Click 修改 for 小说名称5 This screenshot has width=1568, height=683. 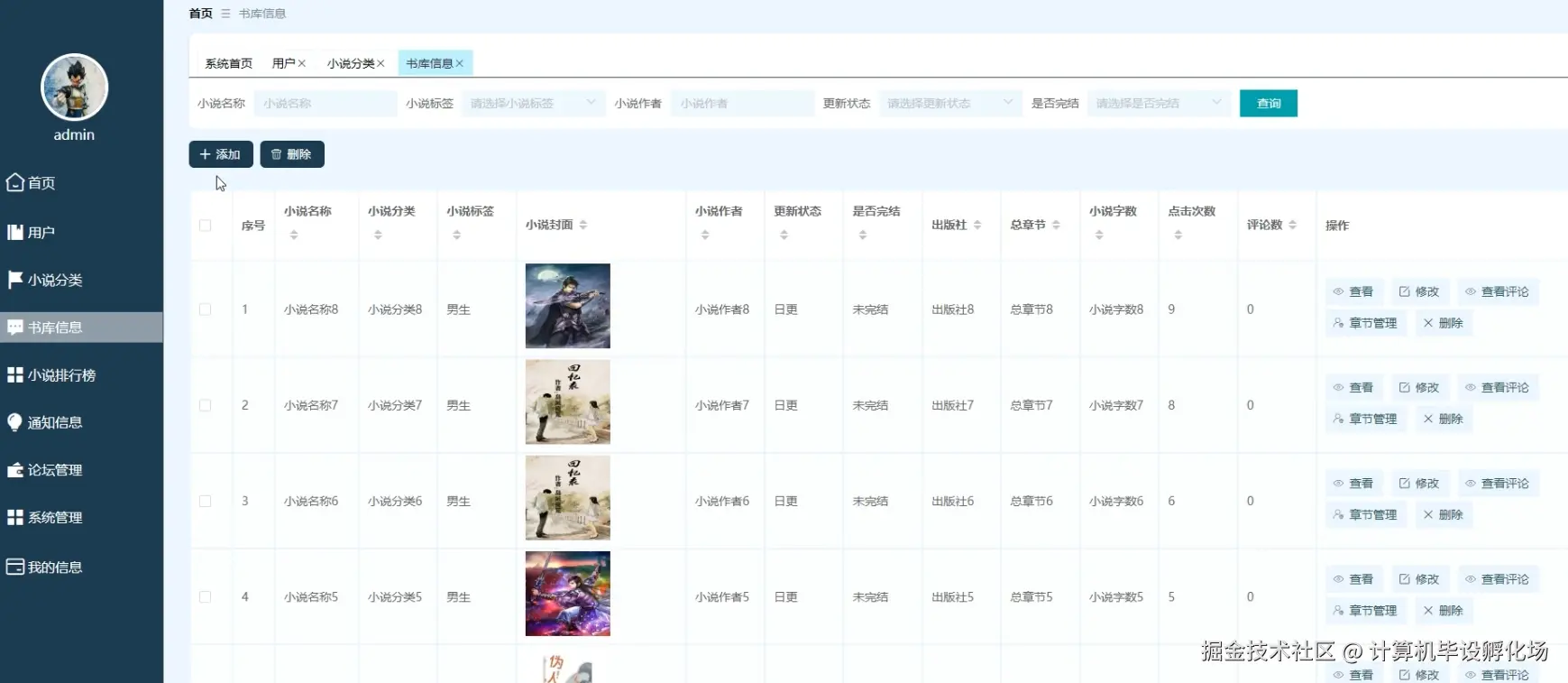click(1419, 579)
